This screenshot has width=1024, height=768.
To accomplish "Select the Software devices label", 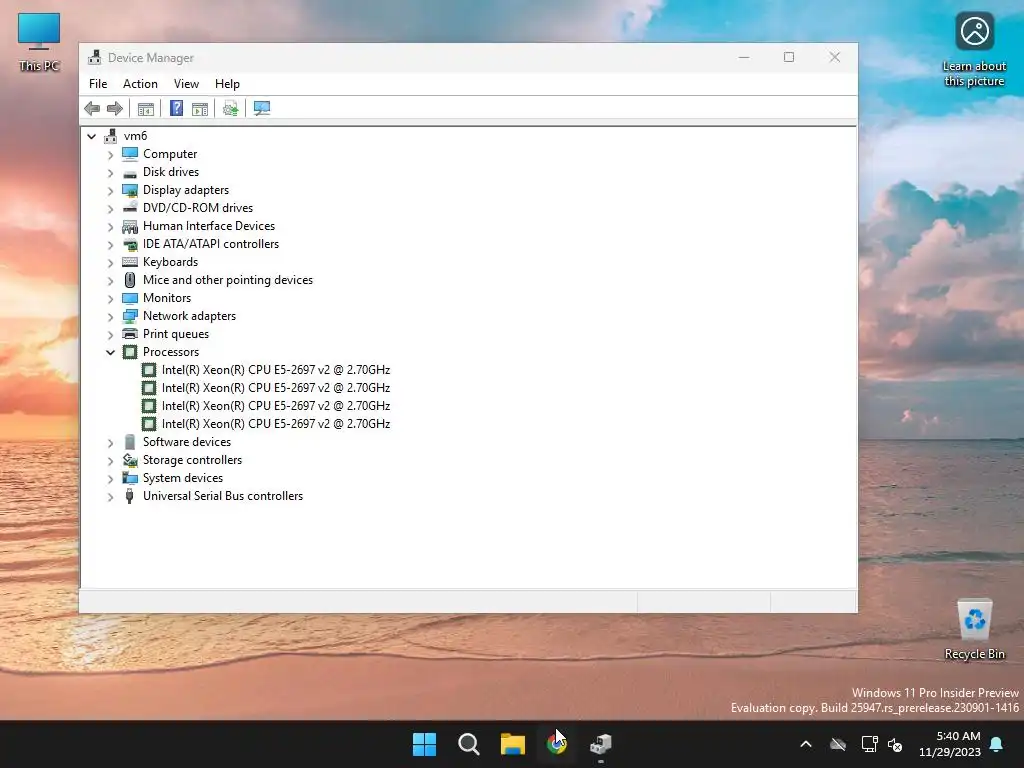I will tap(187, 442).
